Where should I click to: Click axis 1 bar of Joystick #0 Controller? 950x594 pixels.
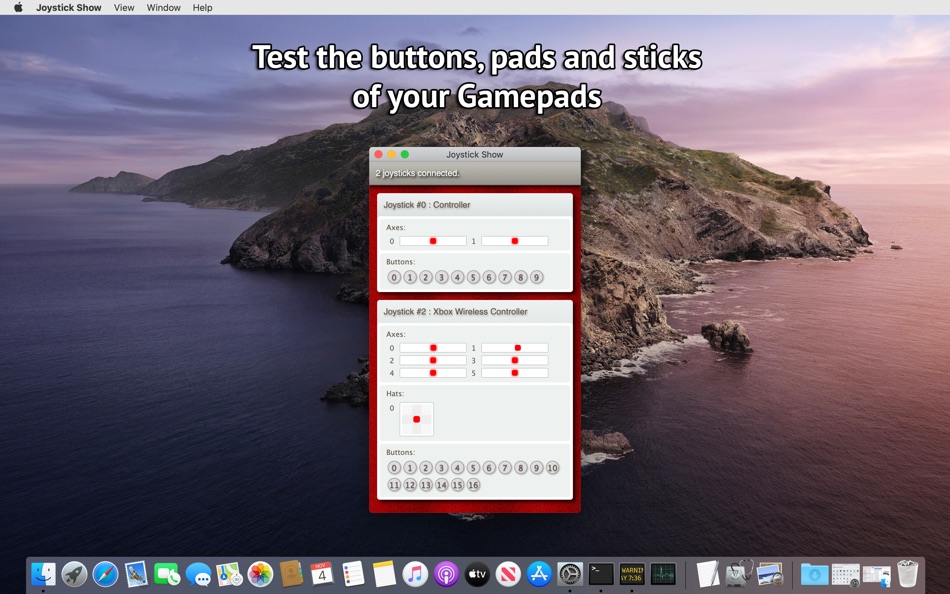514,241
